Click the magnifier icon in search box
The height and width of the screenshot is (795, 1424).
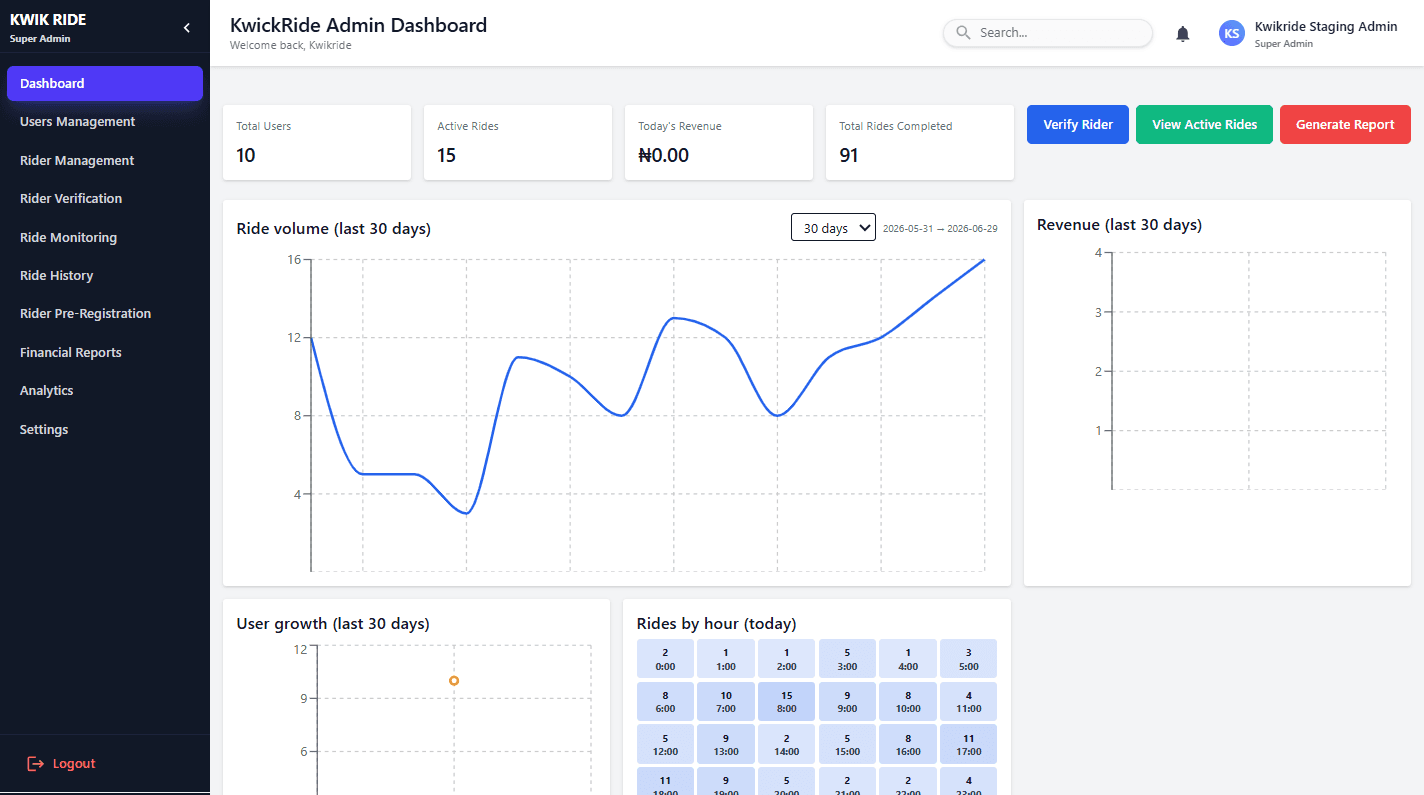coord(964,33)
